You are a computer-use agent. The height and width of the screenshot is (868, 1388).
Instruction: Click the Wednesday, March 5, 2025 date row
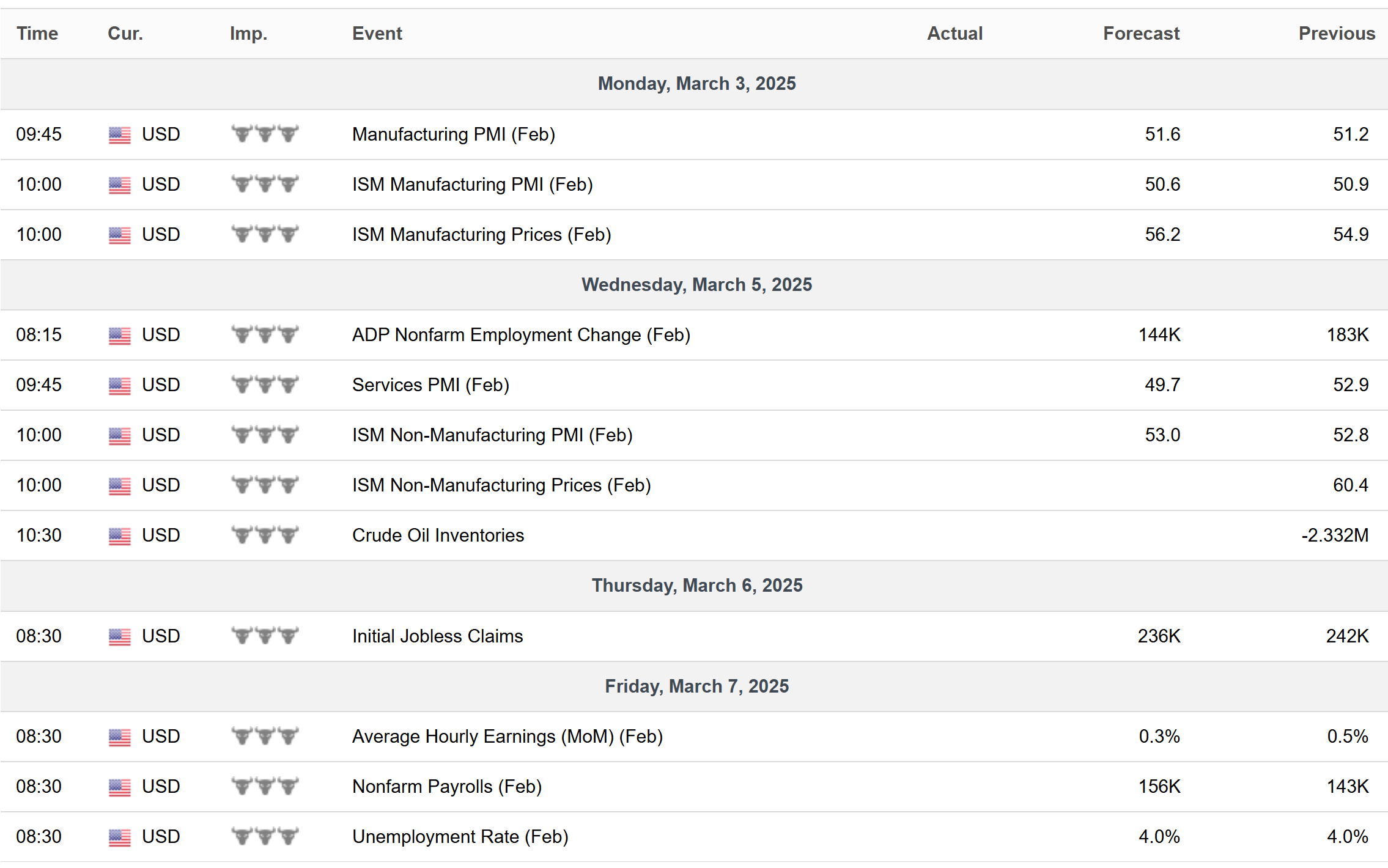point(694,285)
